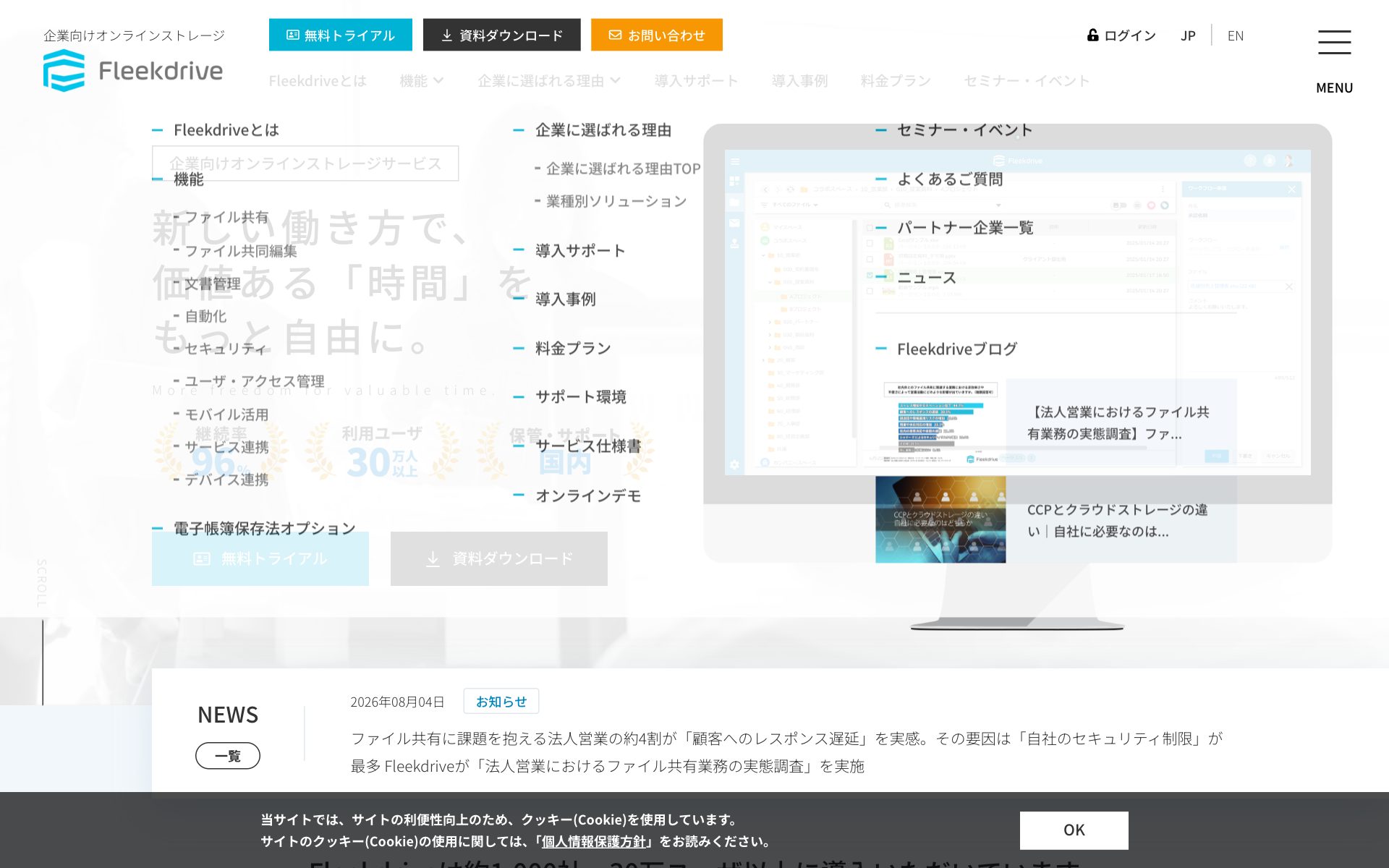Click the お知らせ news tag
Screen dimensions: 1389x868
click(x=501, y=702)
